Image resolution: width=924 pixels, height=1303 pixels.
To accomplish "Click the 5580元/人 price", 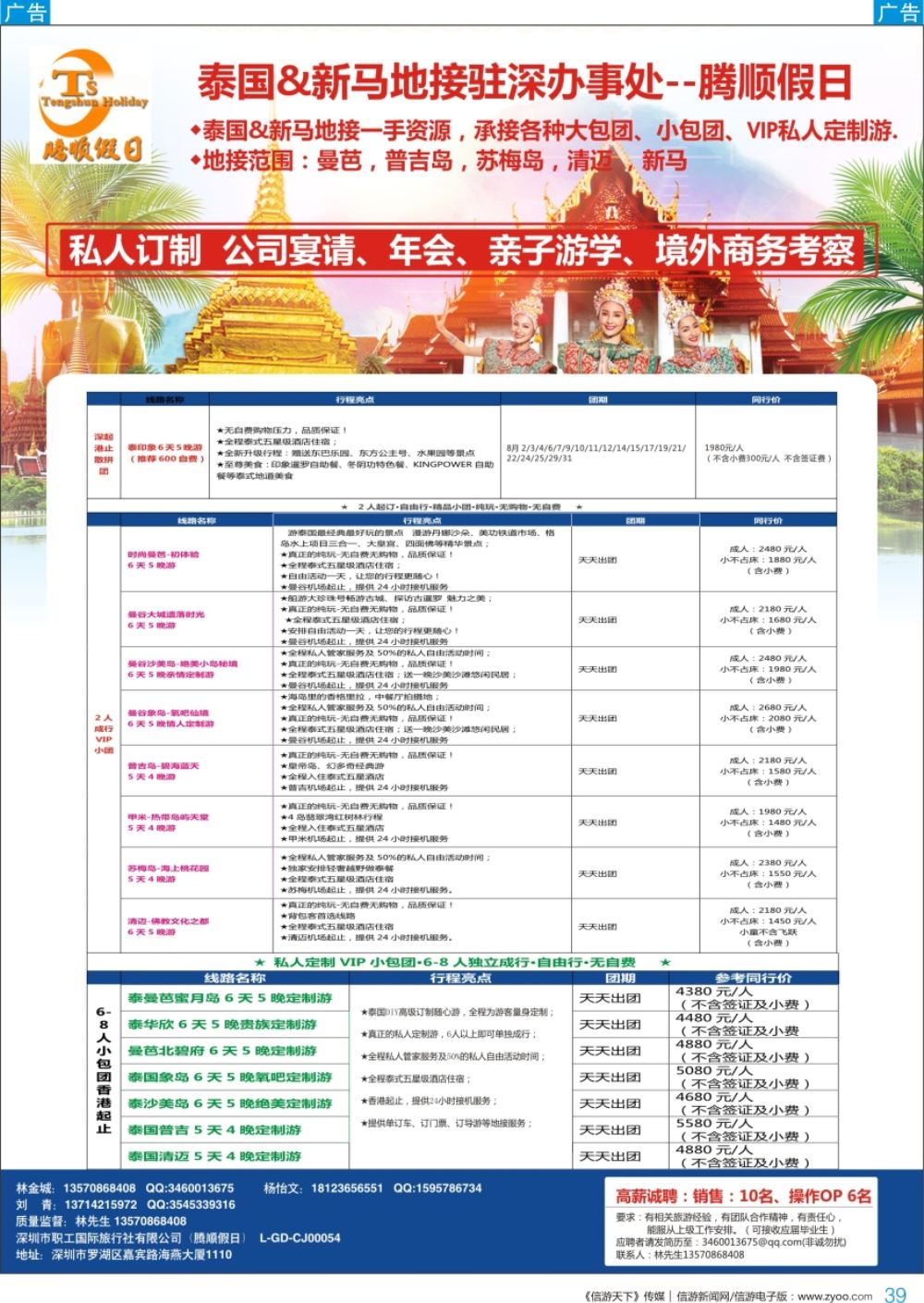I will pos(714,1124).
